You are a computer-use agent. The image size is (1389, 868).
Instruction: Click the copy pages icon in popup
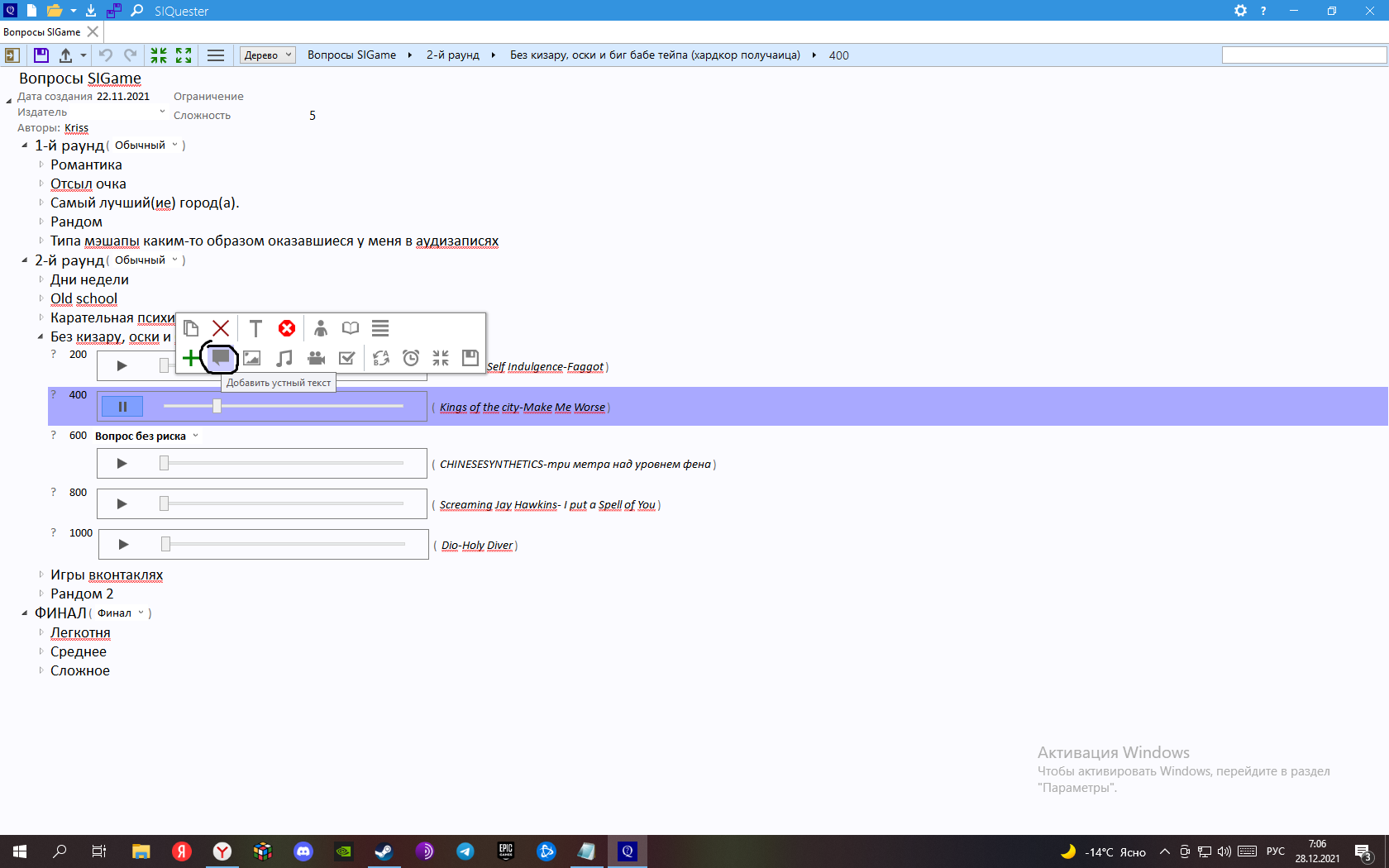[x=191, y=328]
